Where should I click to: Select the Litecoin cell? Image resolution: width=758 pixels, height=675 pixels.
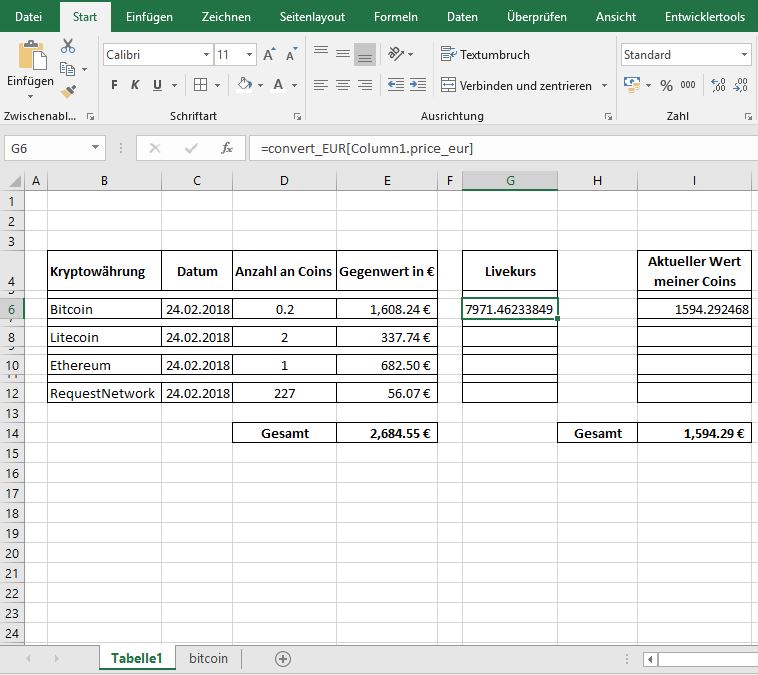point(104,337)
